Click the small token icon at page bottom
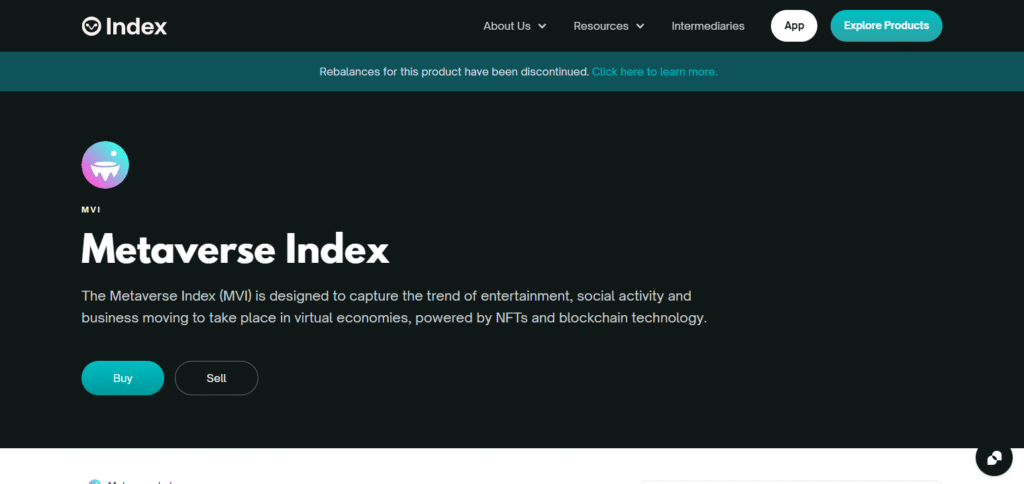1024x484 pixels. pos(95,481)
